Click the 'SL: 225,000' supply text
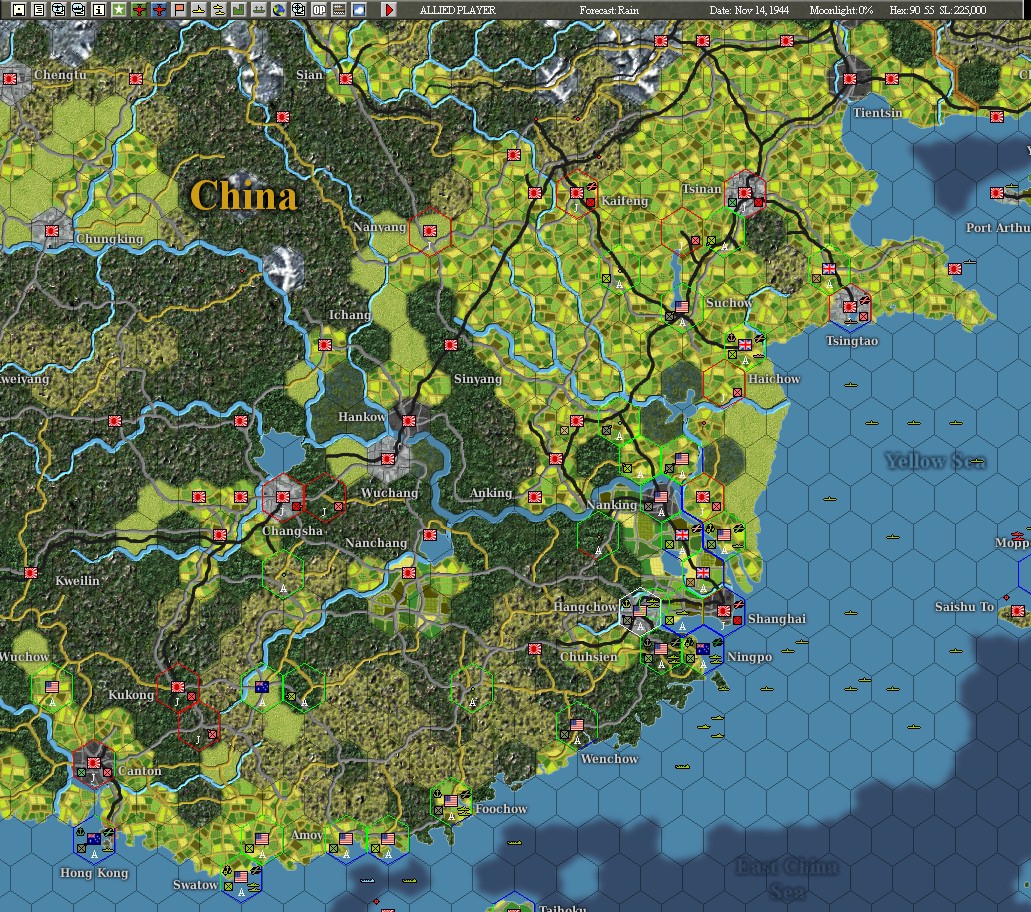 point(963,10)
